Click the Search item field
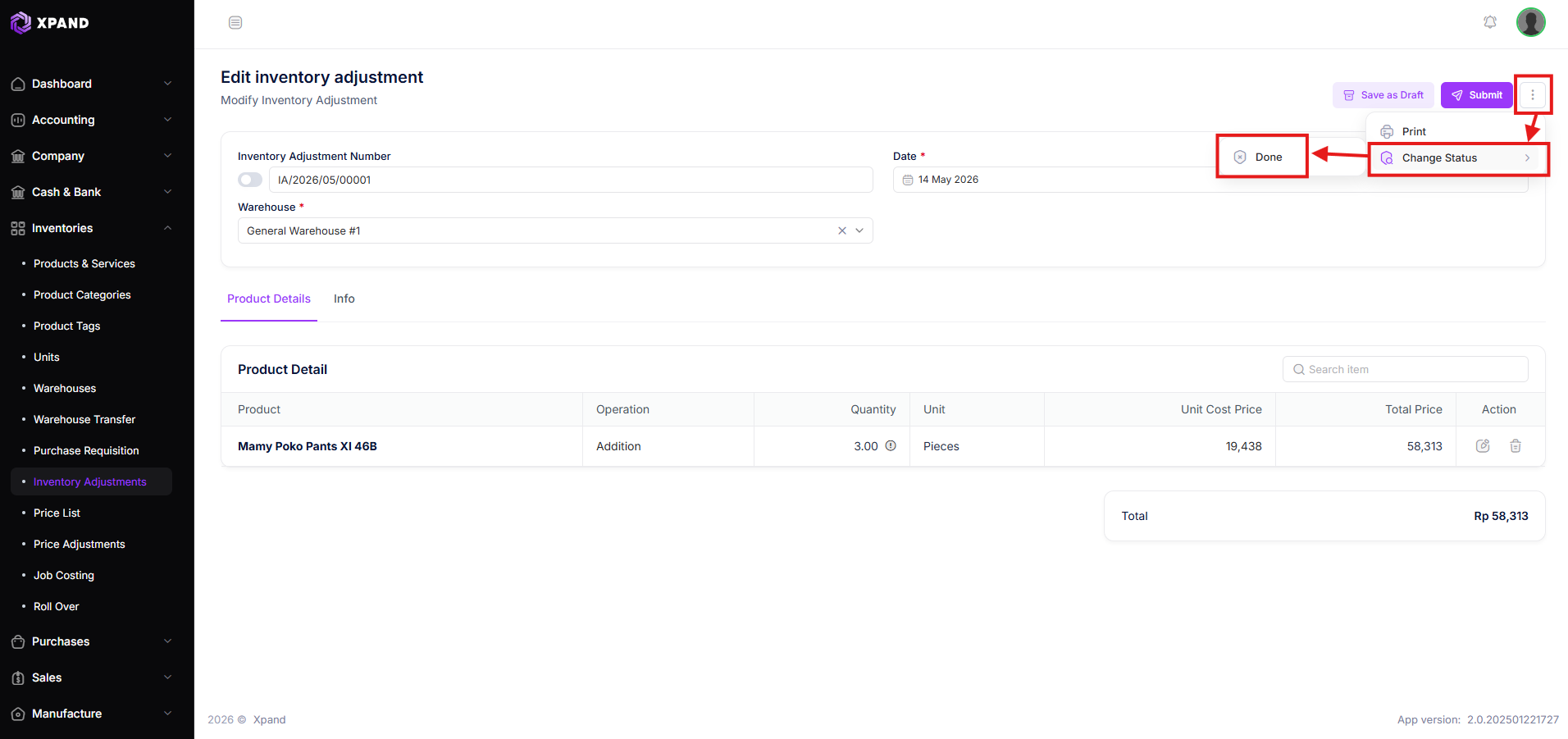Image resolution: width=1568 pixels, height=739 pixels. [1405, 369]
